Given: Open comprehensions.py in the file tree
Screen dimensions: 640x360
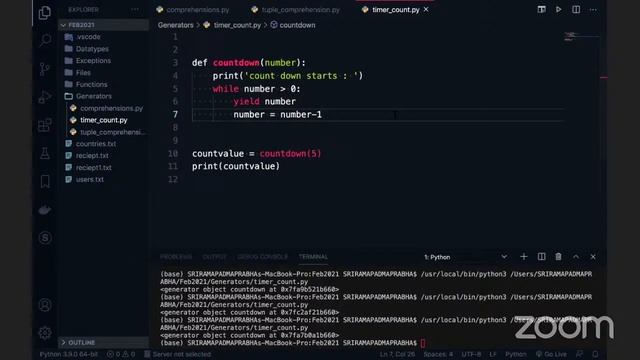Looking at the screenshot, I should click(x=111, y=108).
